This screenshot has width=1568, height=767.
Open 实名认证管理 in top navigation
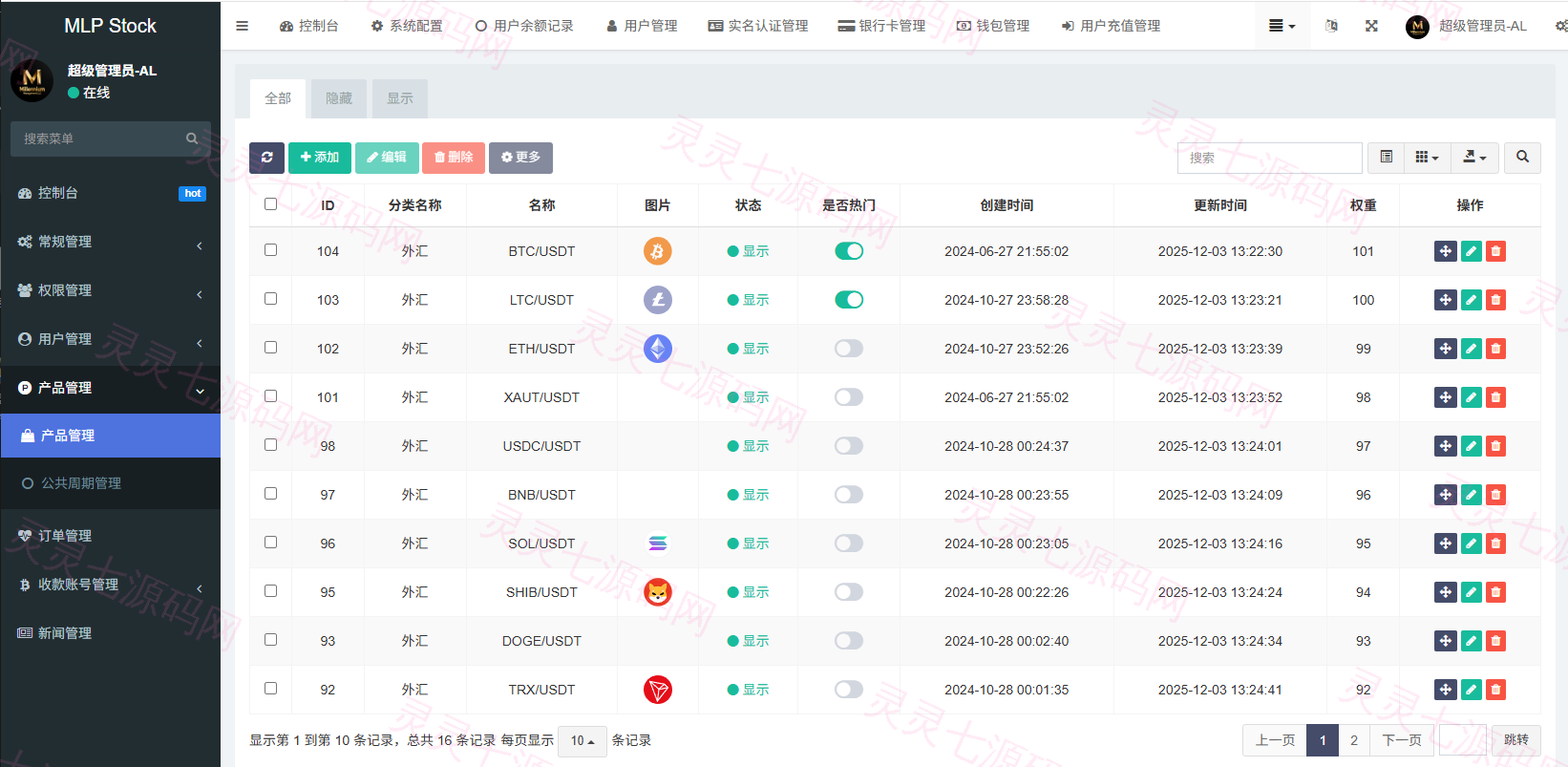tap(758, 26)
